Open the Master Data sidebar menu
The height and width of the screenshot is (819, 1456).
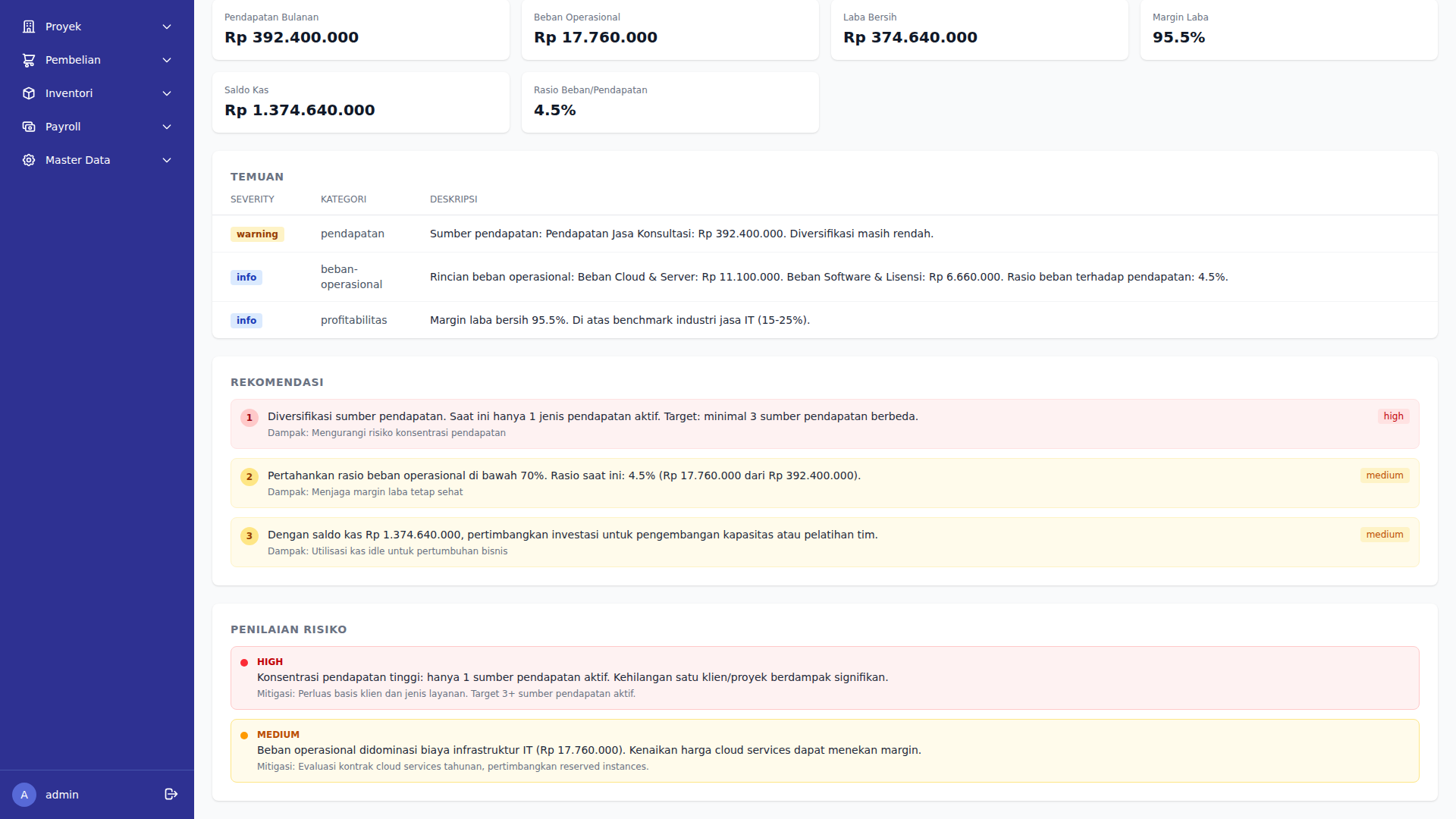77,160
